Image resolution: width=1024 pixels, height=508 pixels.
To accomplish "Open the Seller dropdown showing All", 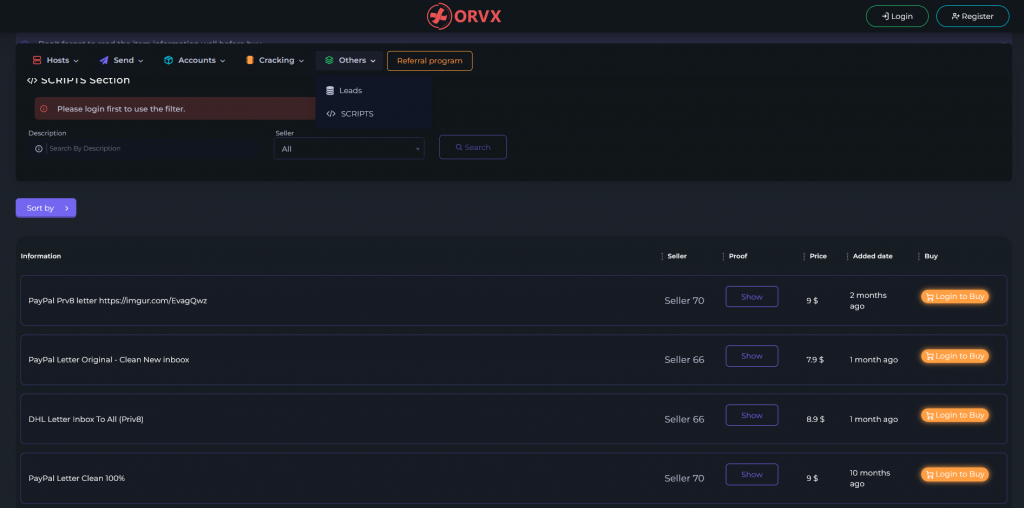I will tap(349, 149).
